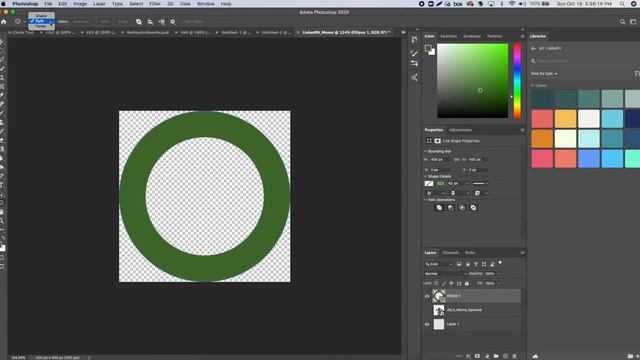Viewport: 640px width, 360px height.
Task: Toggle link between width and height
Action: tap(456, 160)
